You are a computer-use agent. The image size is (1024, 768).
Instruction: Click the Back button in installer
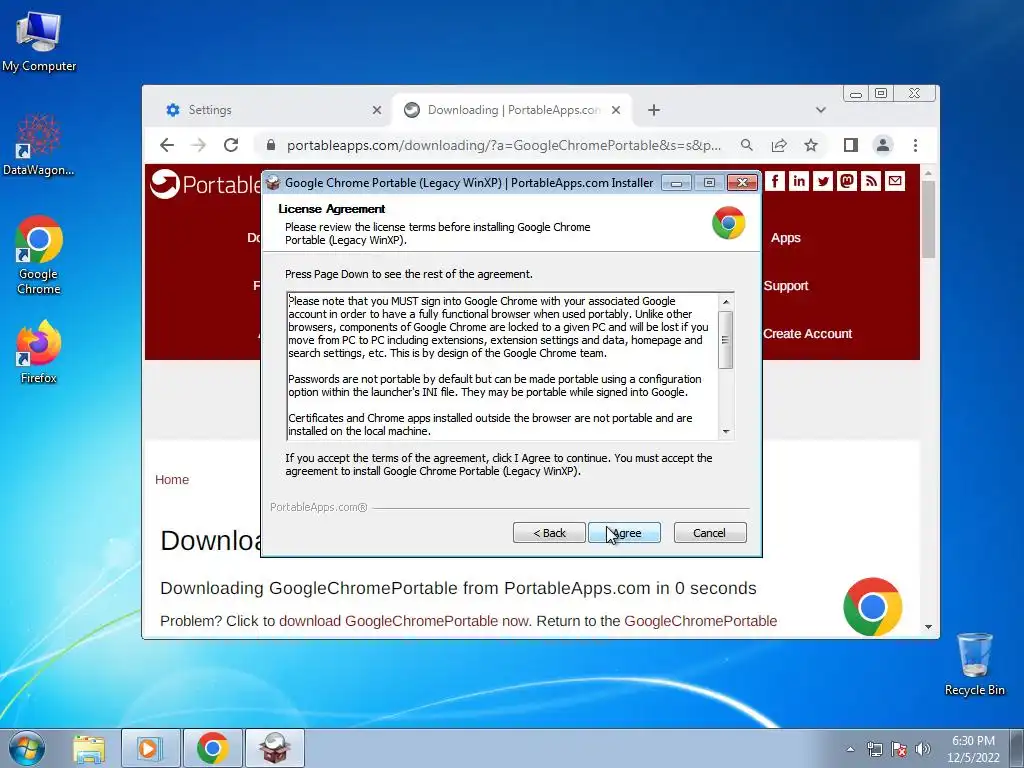tap(549, 532)
